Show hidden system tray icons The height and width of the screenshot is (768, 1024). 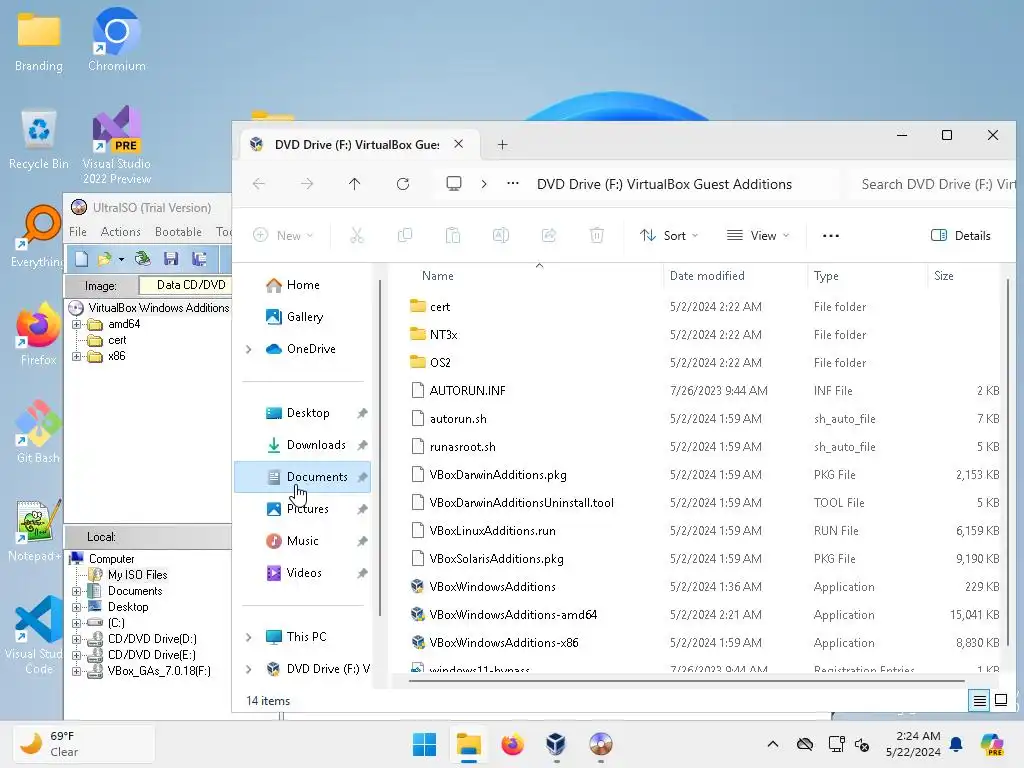(773, 744)
